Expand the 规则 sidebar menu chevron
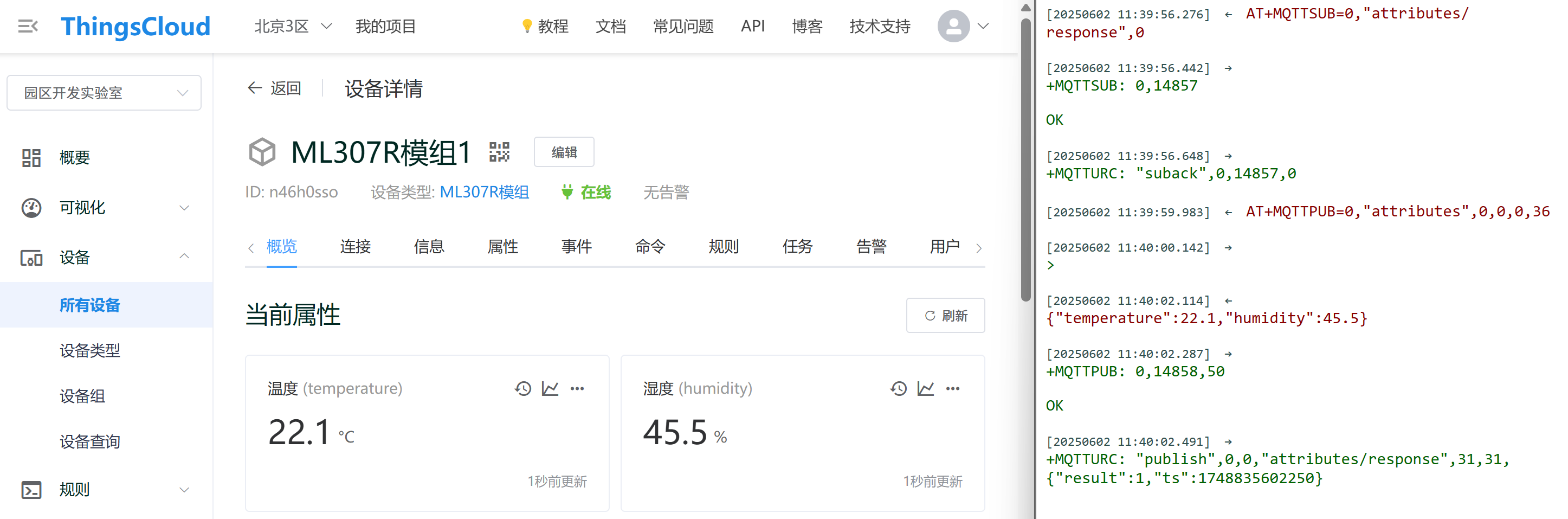The image size is (1568, 519). (184, 490)
